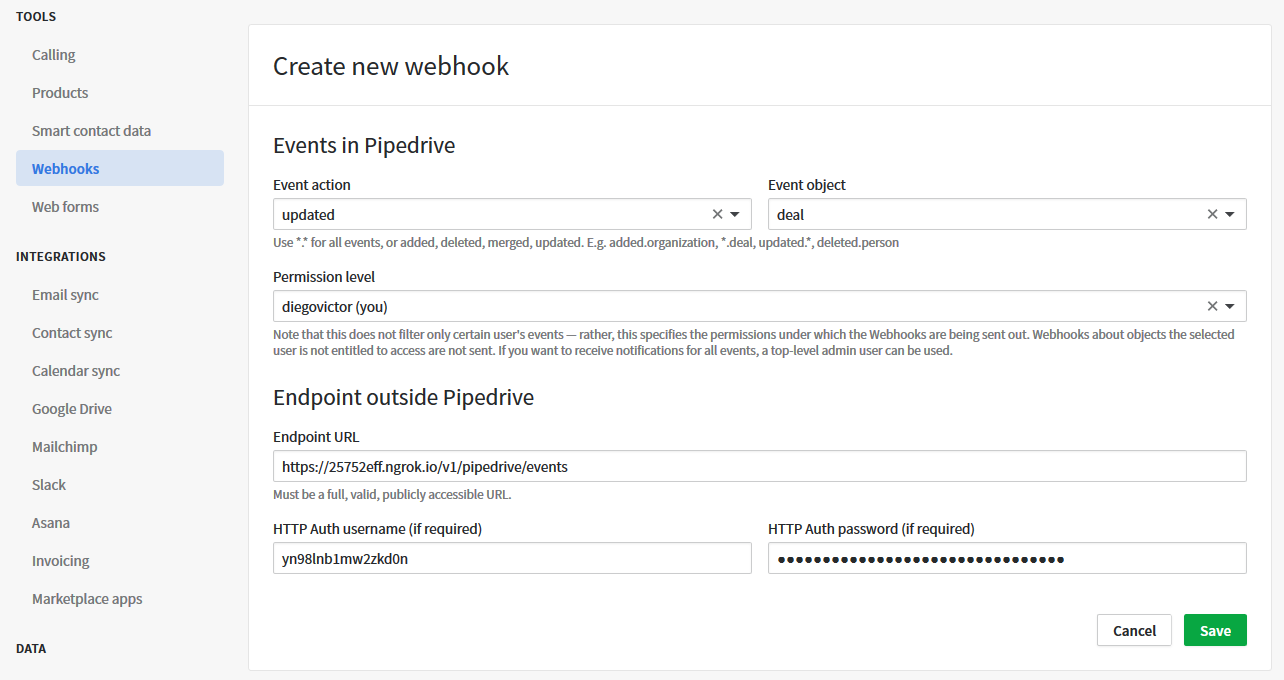Open the Slack integration page
This screenshot has height=680, width=1284.
[49, 485]
